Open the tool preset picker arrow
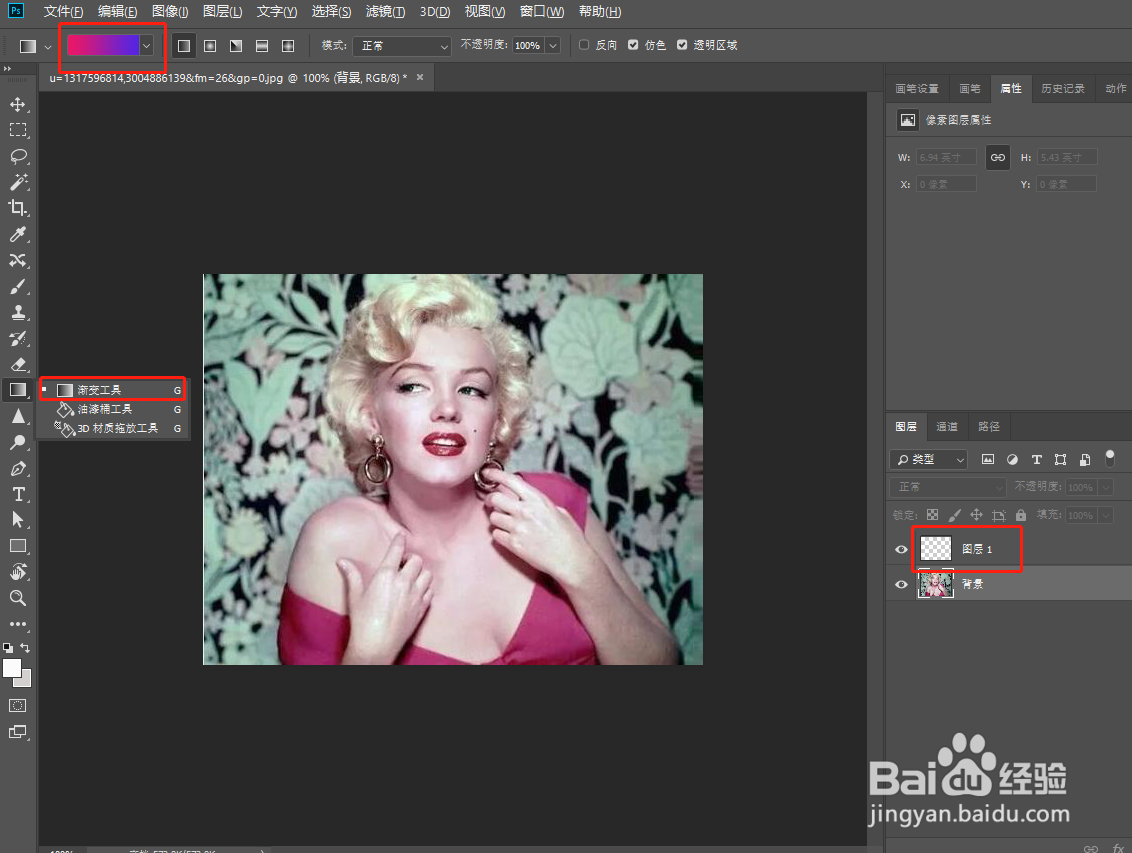This screenshot has width=1132, height=853. tap(48, 46)
